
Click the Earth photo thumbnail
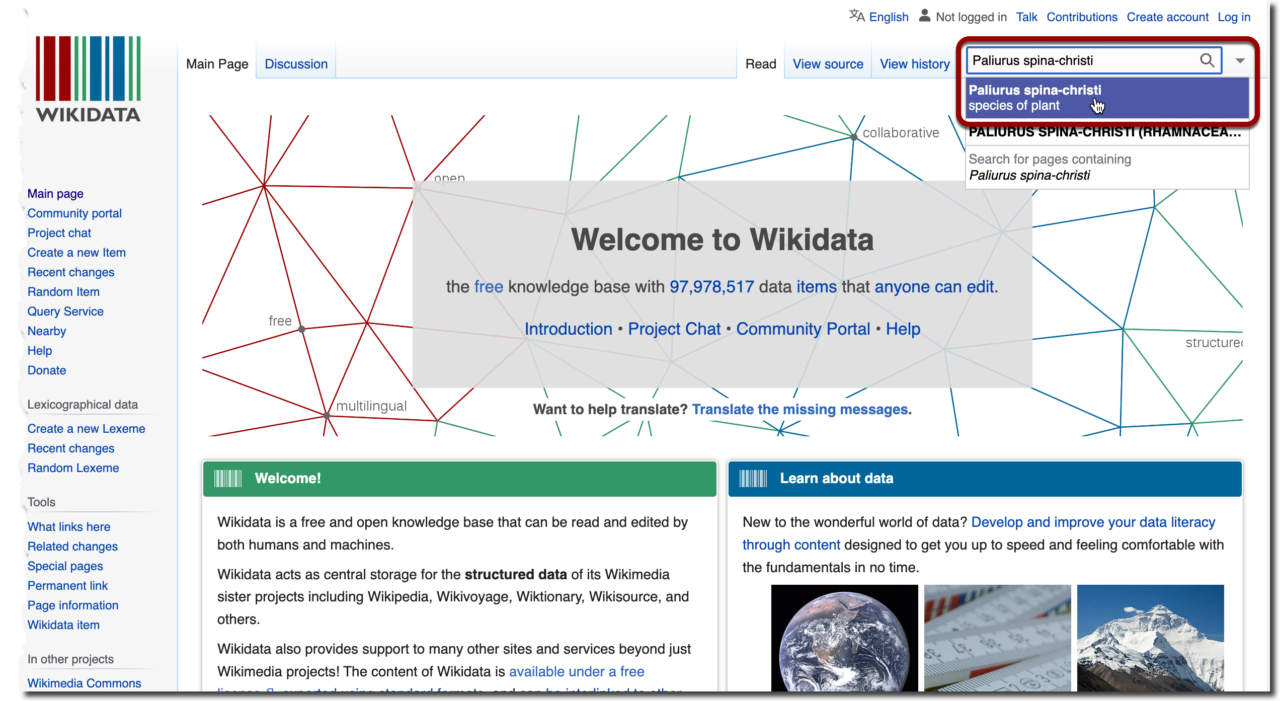[x=844, y=640]
